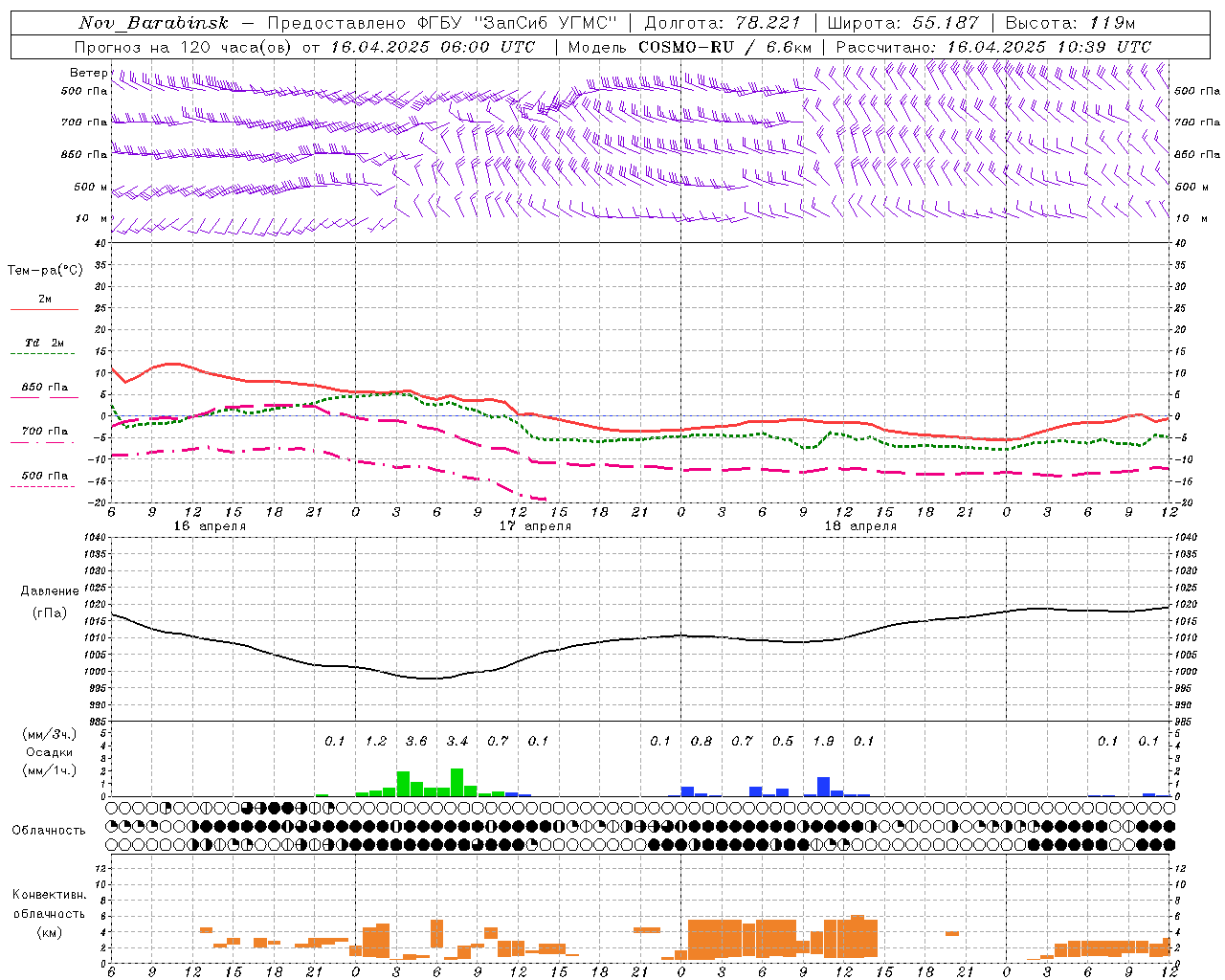The image size is (1225, 980).
Task: Click the solid red line sample under 2м
Action: pos(44,310)
